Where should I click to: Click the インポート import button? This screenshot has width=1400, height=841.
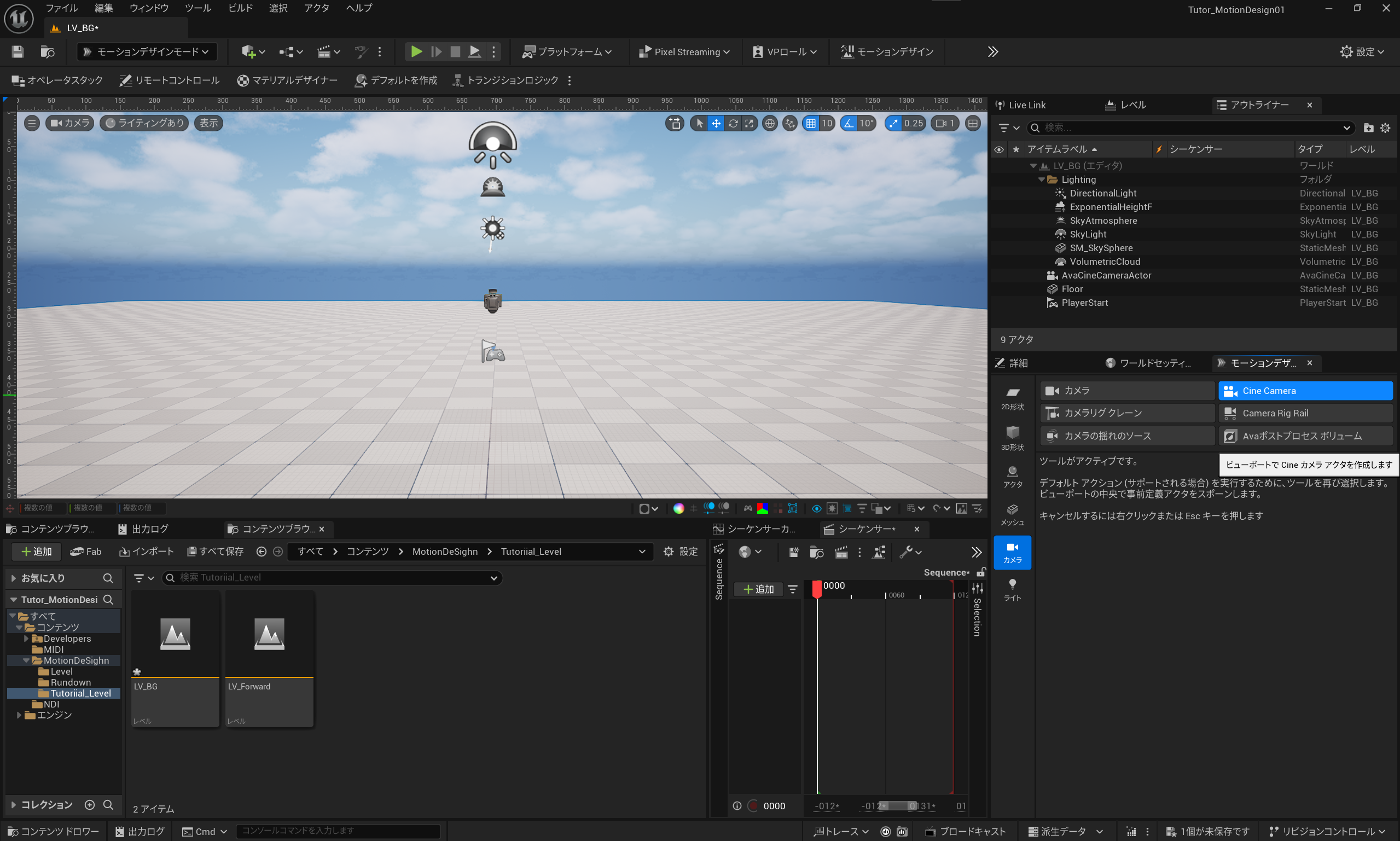pos(146,552)
